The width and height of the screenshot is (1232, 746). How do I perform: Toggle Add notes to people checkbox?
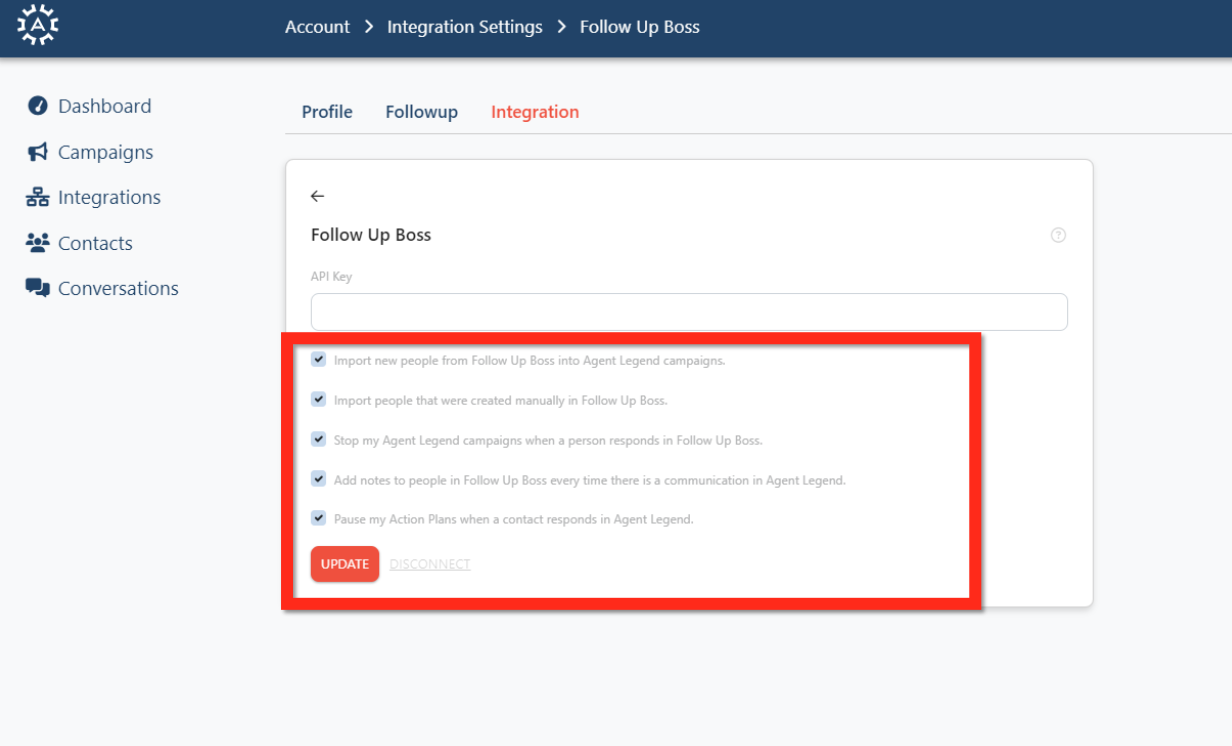tap(318, 479)
